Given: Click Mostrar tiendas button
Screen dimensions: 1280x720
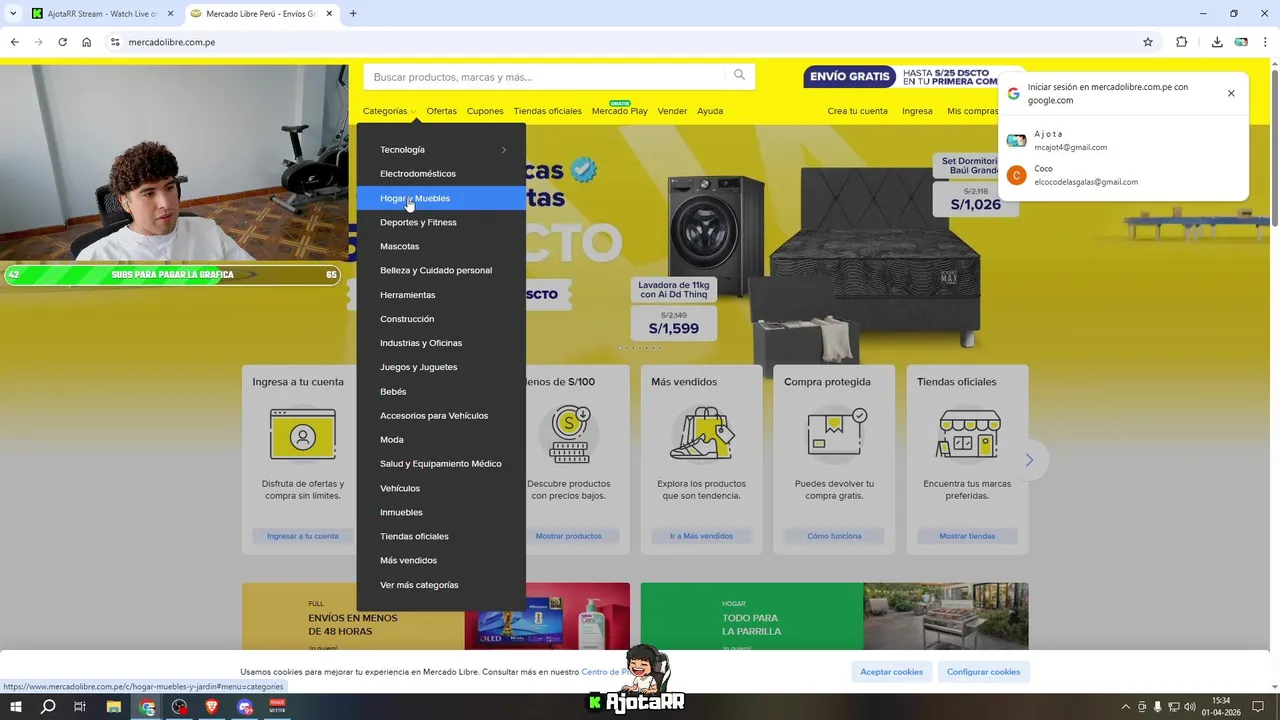Looking at the screenshot, I should 967,536.
